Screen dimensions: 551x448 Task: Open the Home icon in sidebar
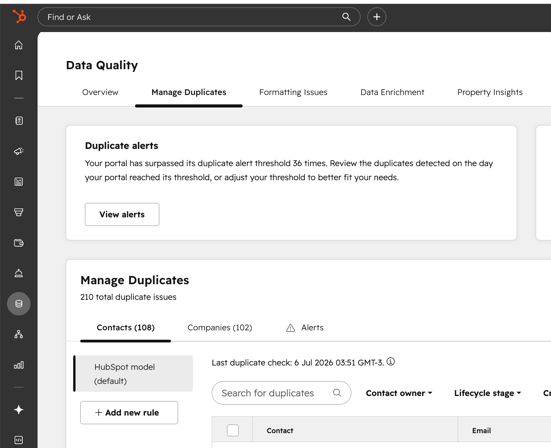[19, 45]
